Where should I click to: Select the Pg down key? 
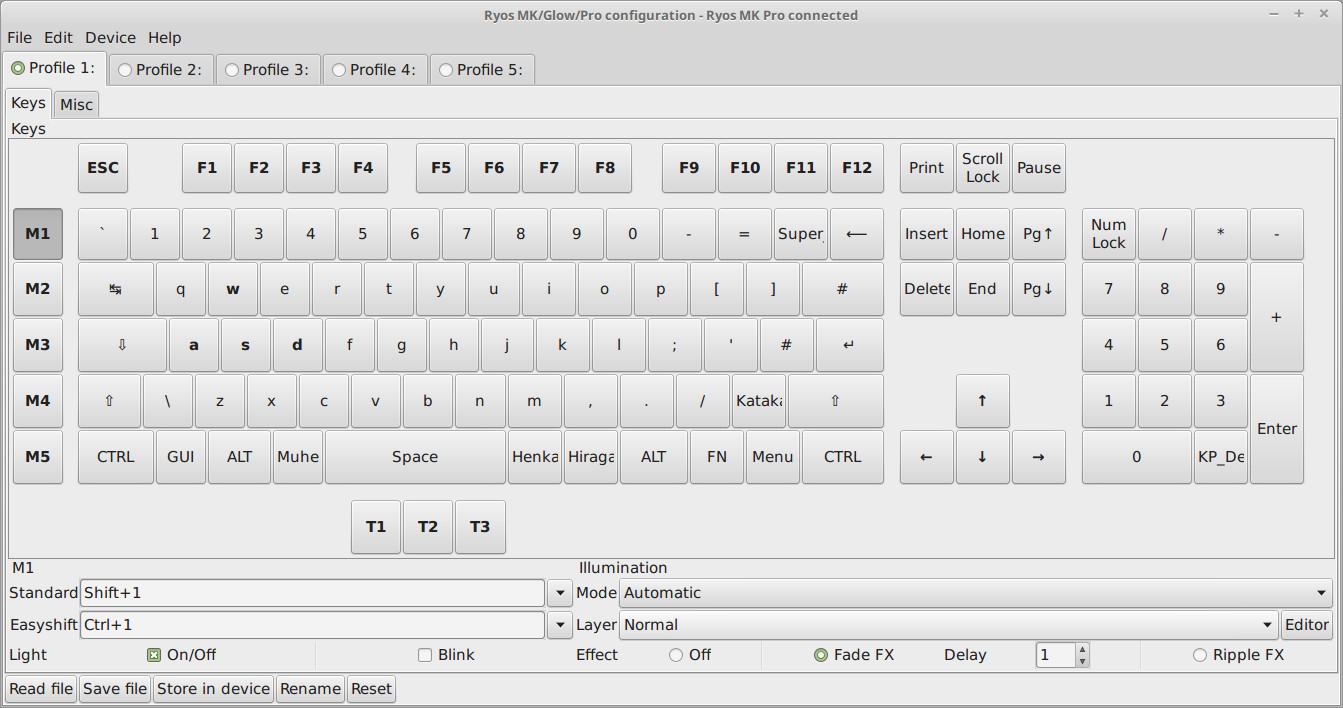point(1038,289)
